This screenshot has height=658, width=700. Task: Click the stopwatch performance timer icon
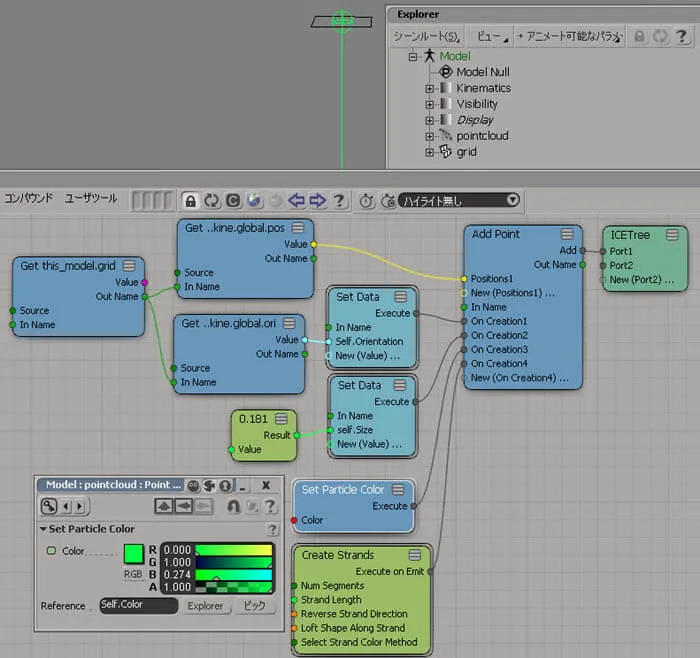click(x=367, y=201)
